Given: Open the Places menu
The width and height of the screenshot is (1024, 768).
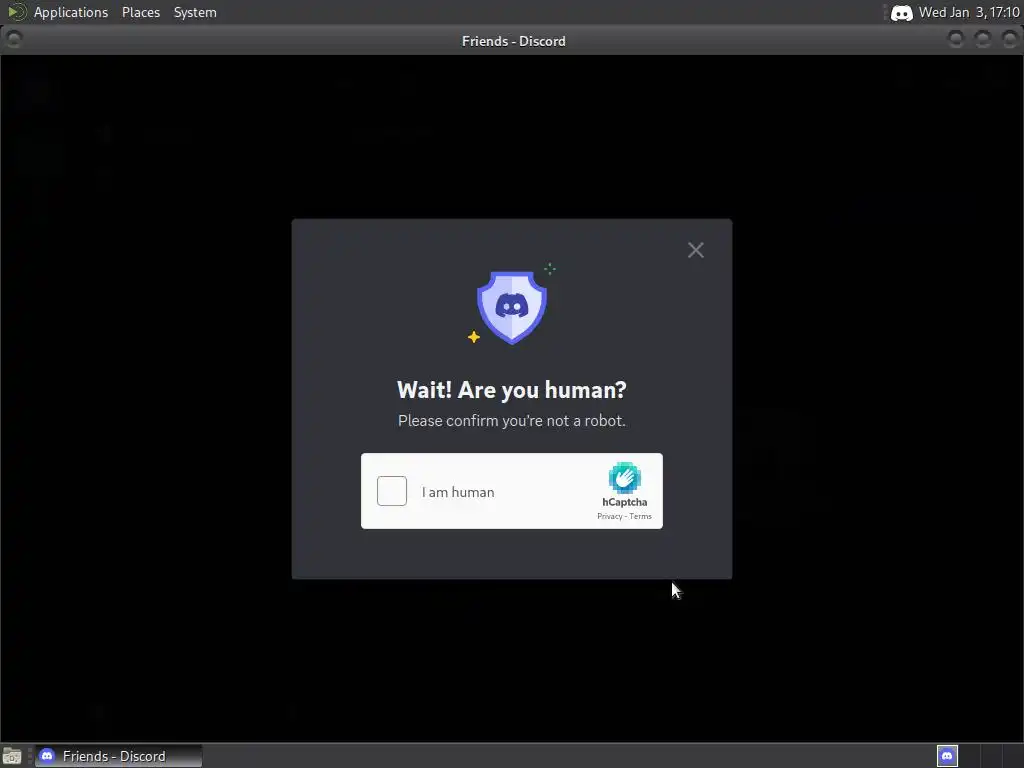Looking at the screenshot, I should [x=140, y=12].
